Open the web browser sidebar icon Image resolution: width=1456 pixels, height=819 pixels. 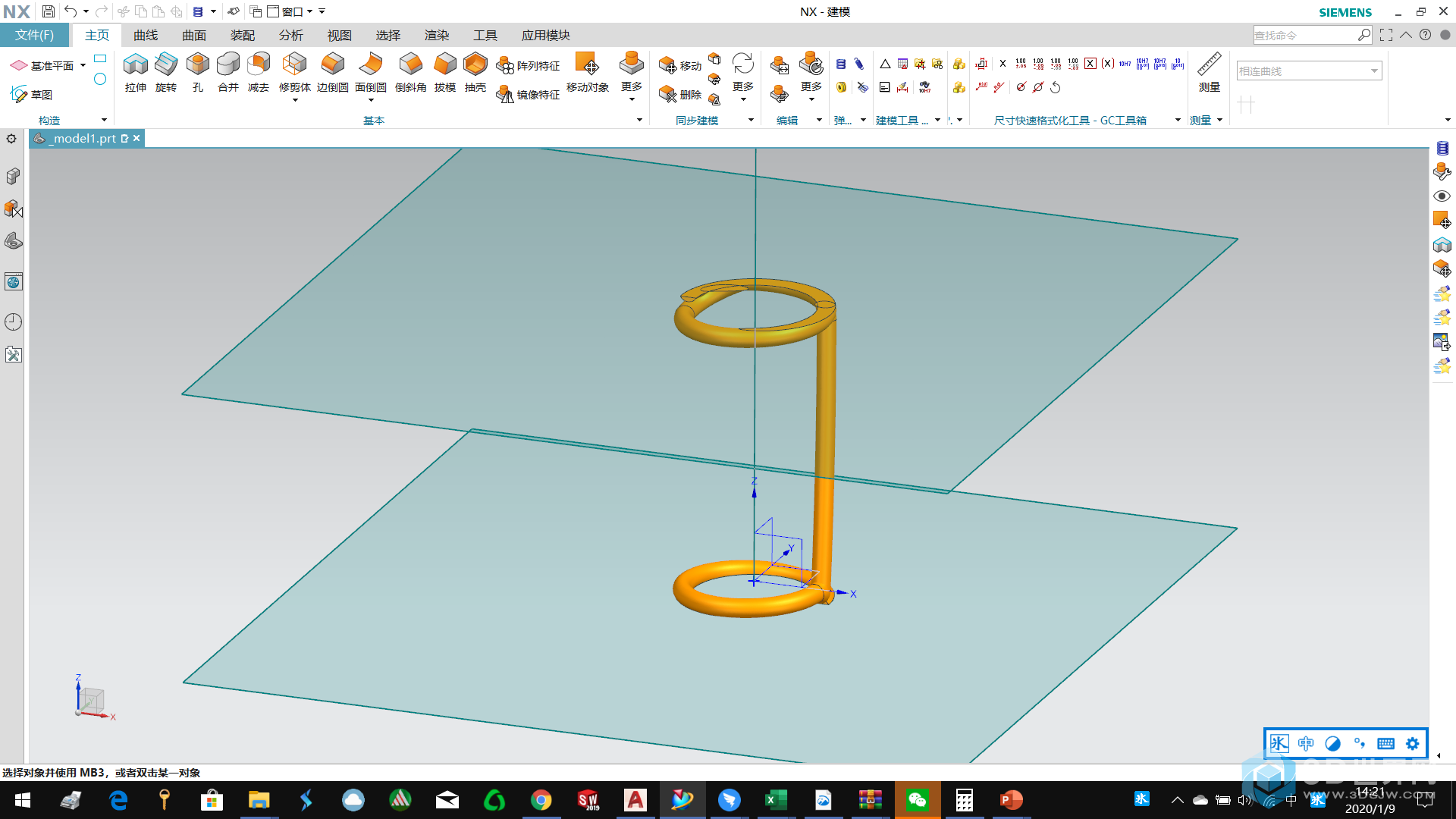pos(13,282)
